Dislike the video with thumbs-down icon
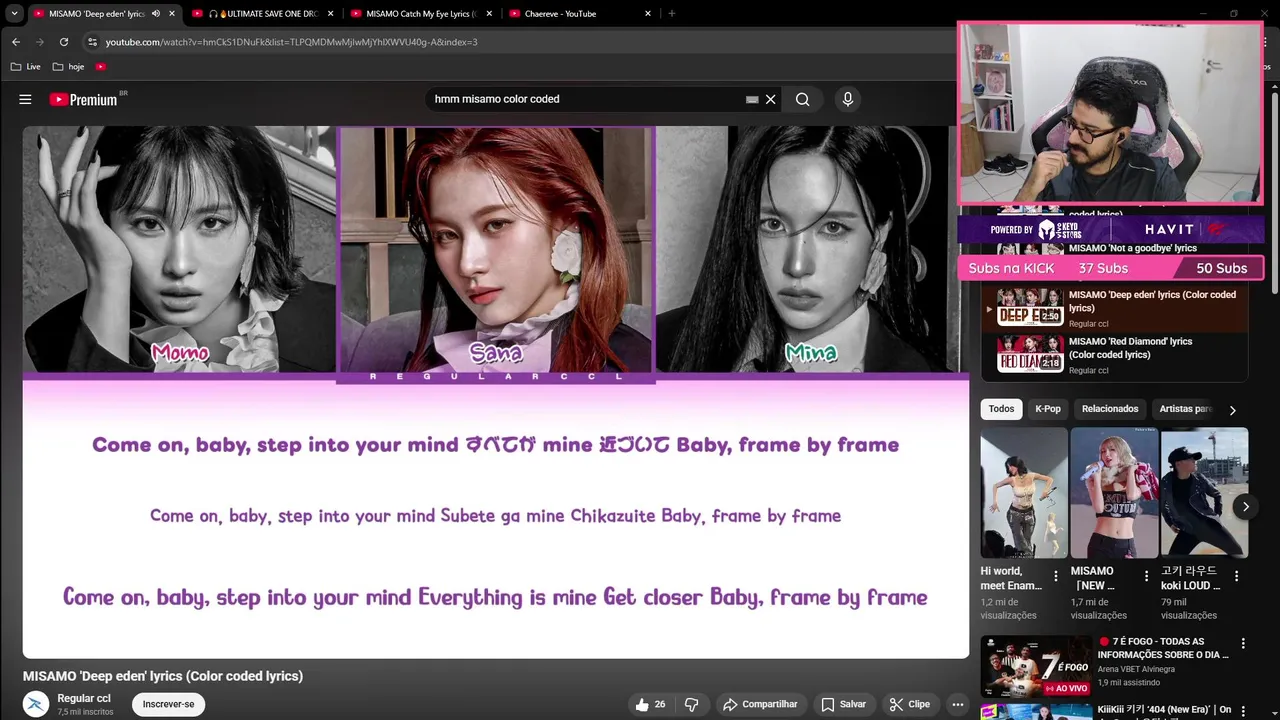This screenshot has height=720, width=1280. pyautogui.click(x=691, y=704)
